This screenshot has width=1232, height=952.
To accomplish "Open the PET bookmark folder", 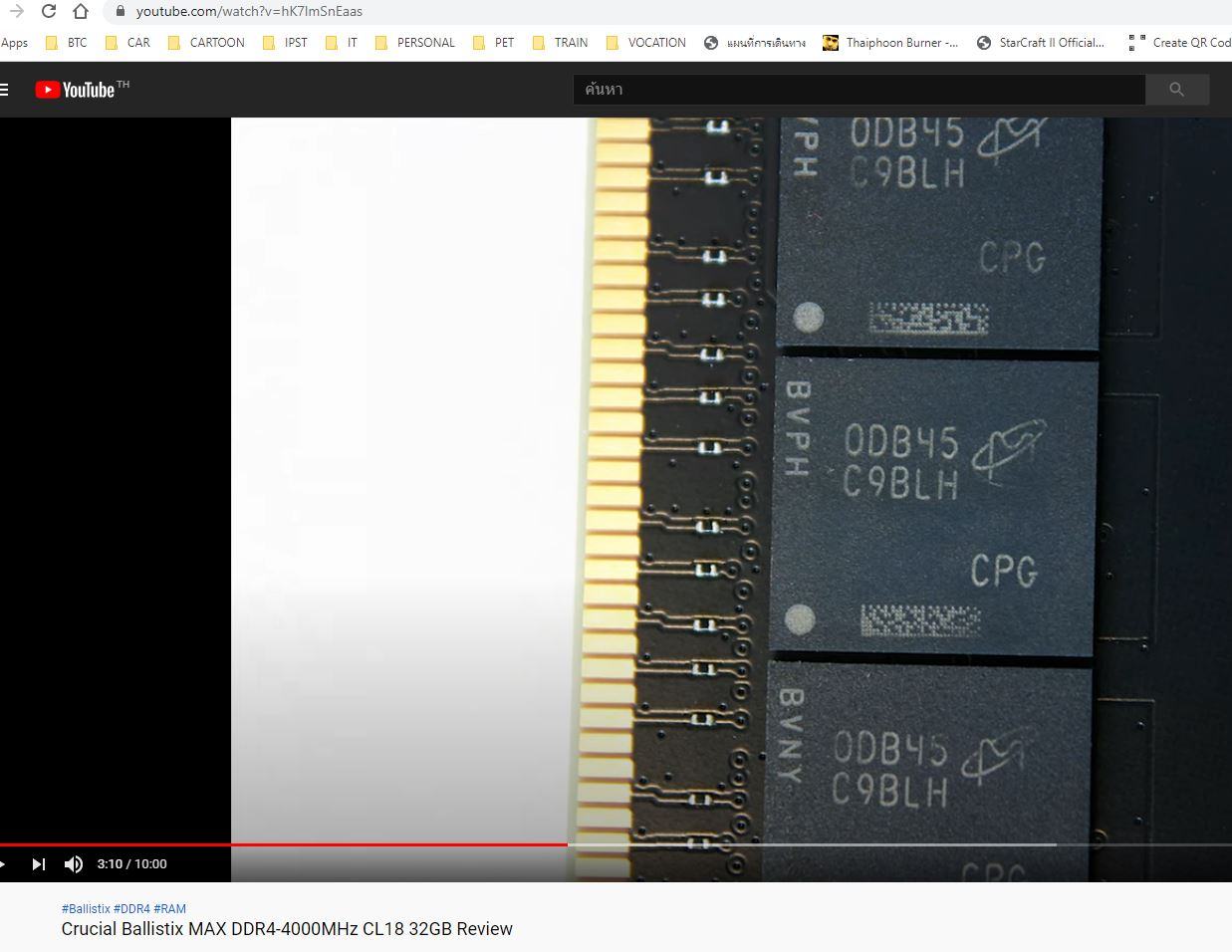I will (x=494, y=43).
